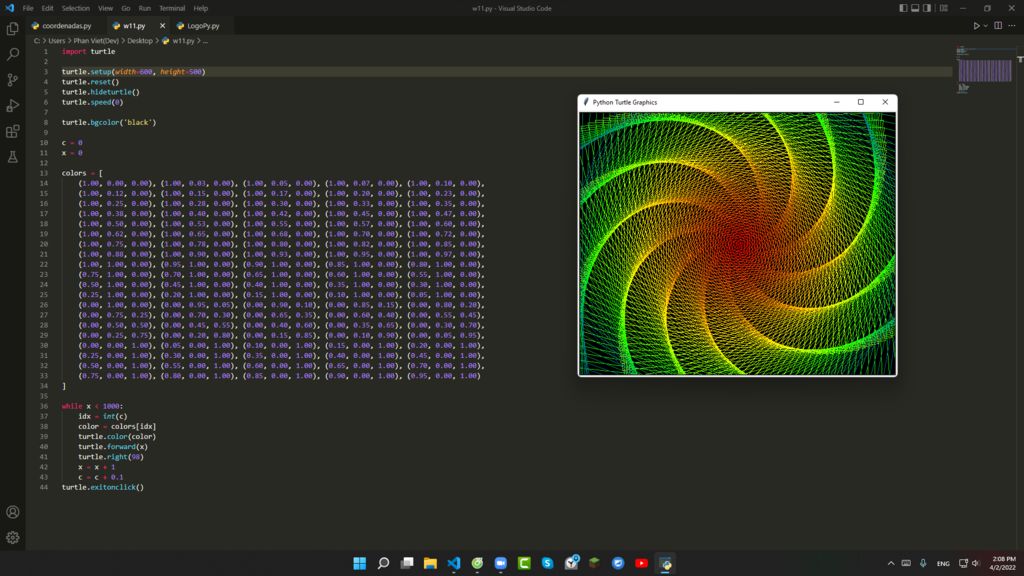Screen dimensions: 1024x576
Task: Click line number 13 in the gutter
Action: point(44,173)
